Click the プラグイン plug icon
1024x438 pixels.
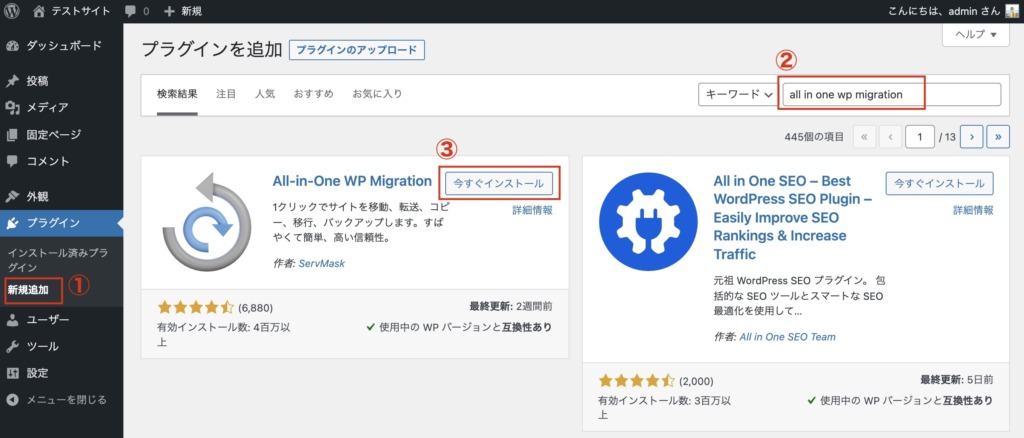(x=12, y=223)
